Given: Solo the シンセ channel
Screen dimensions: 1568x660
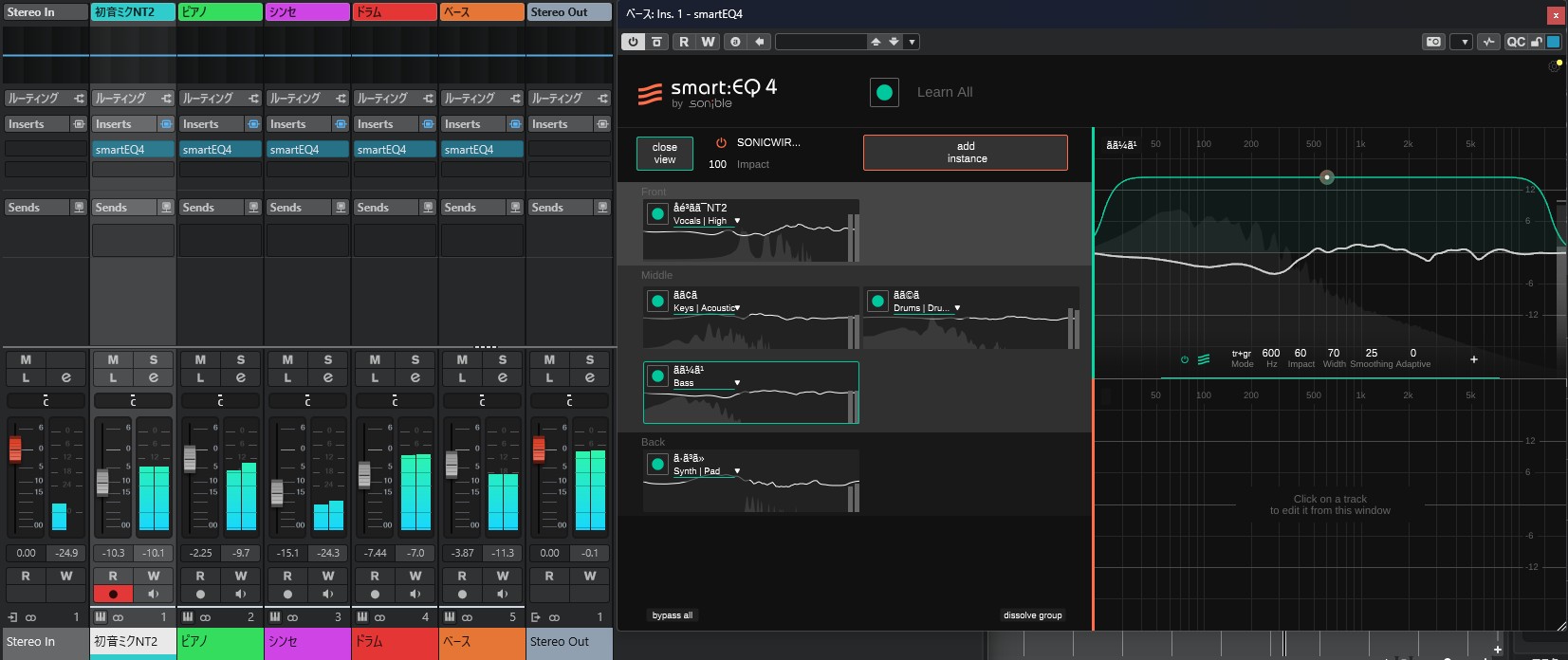Looking at the screenshot, I should point(328,359).
